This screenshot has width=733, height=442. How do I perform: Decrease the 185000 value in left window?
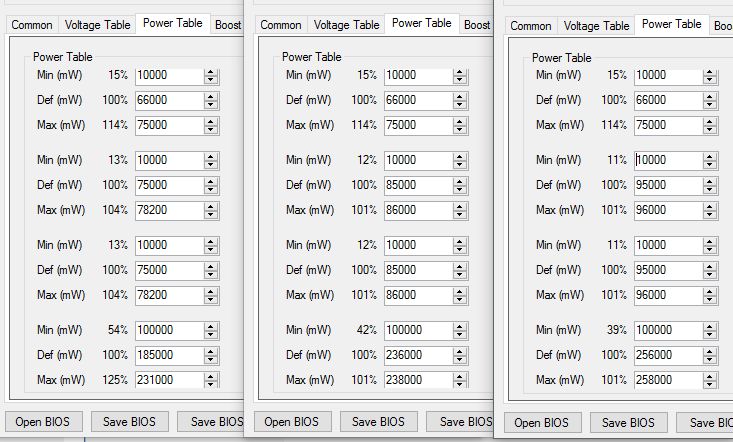[x=211, y=359]
